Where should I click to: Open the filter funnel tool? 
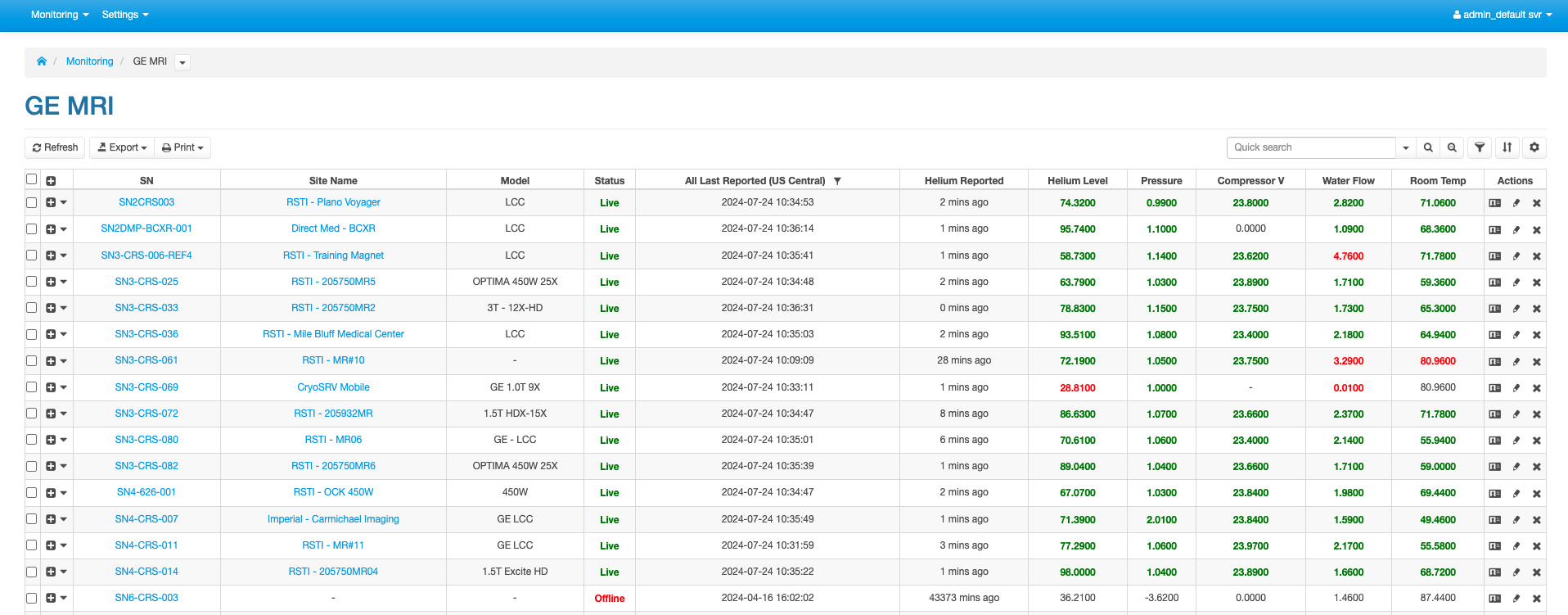click(x=1480, y=147)
